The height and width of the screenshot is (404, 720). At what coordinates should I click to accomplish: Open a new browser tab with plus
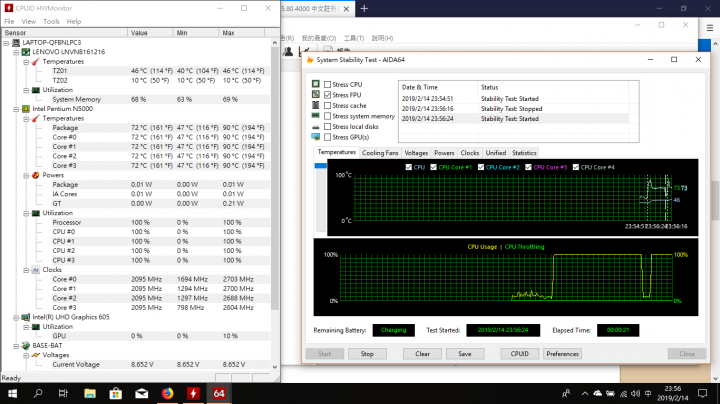(x=364, y=9)
